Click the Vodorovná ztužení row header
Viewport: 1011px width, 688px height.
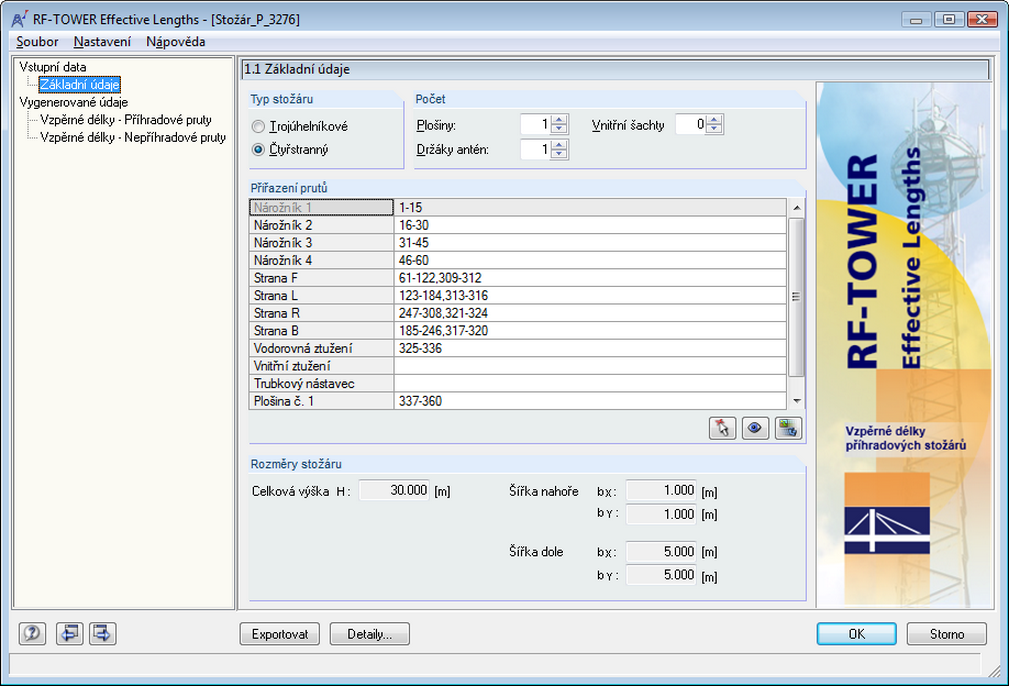click(x=321, y=348)
